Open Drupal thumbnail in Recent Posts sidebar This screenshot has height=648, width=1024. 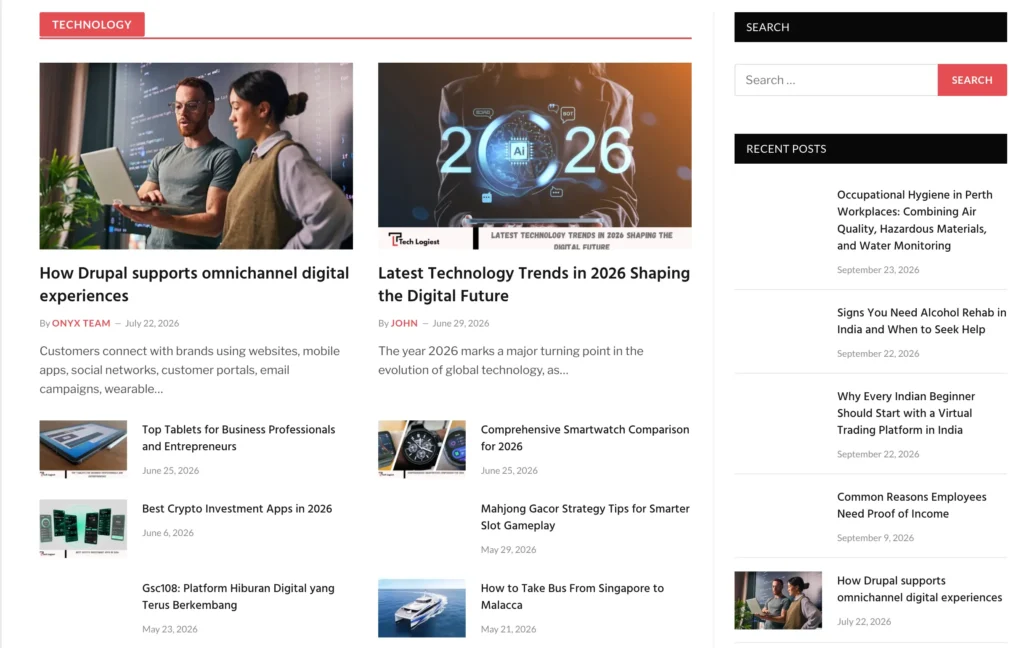tap(778, 600)
